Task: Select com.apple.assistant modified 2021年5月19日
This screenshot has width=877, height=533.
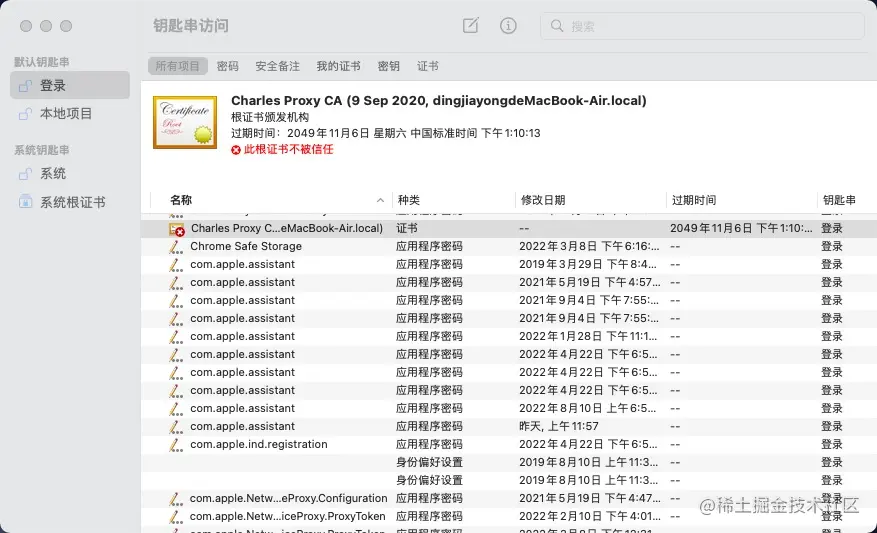Action: coord(508,282)
